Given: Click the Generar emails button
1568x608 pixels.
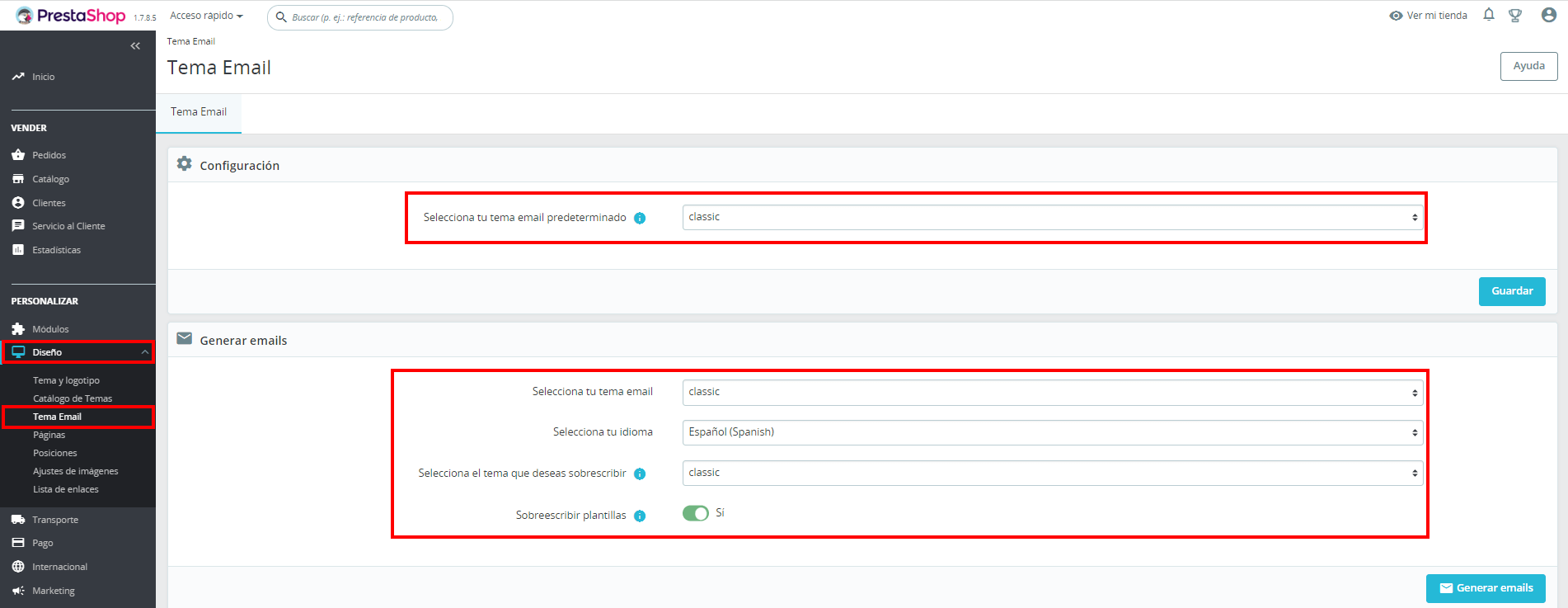Looking at the screenshot, I should tap(1486, 588).
